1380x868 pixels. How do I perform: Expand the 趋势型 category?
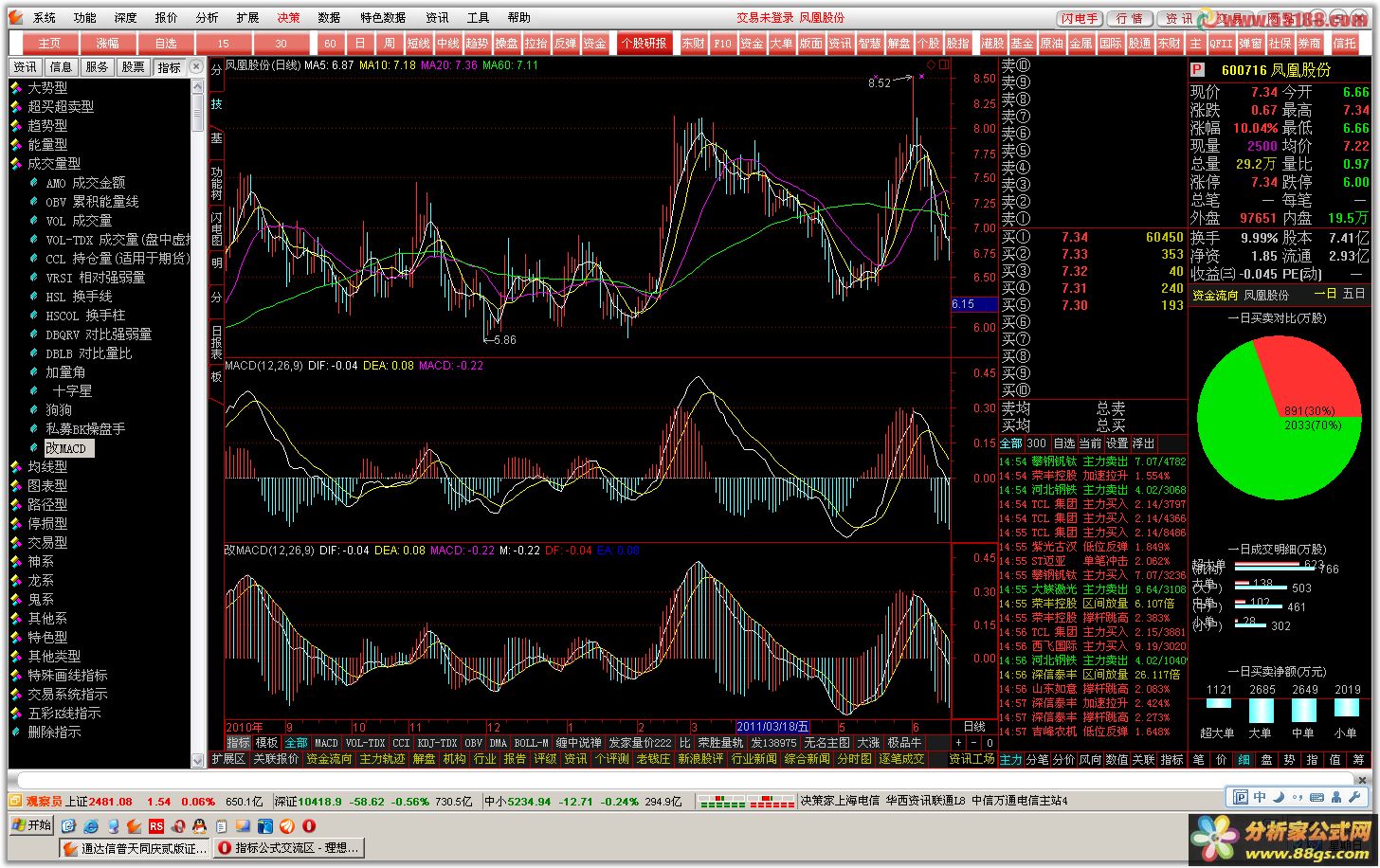coord(47,125)
